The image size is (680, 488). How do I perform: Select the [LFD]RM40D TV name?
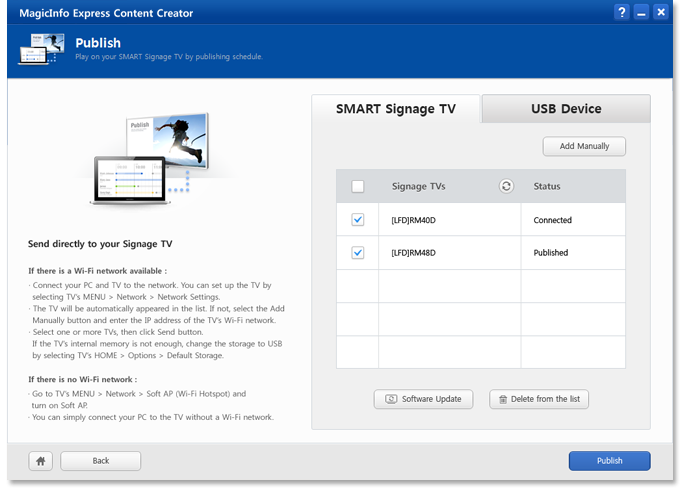[x=413, y=220]
